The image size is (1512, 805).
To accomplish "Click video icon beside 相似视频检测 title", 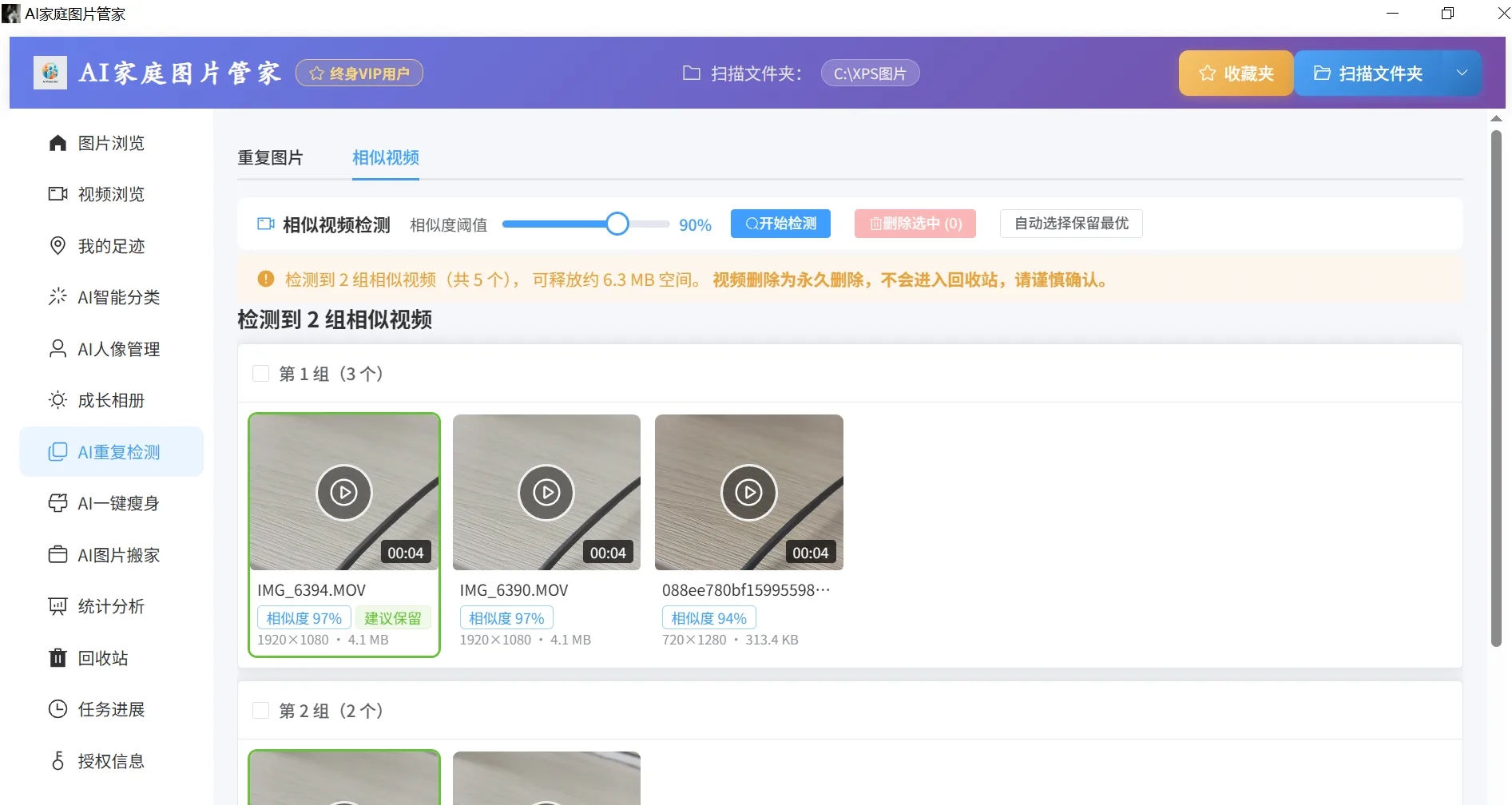I will (266, 224).
